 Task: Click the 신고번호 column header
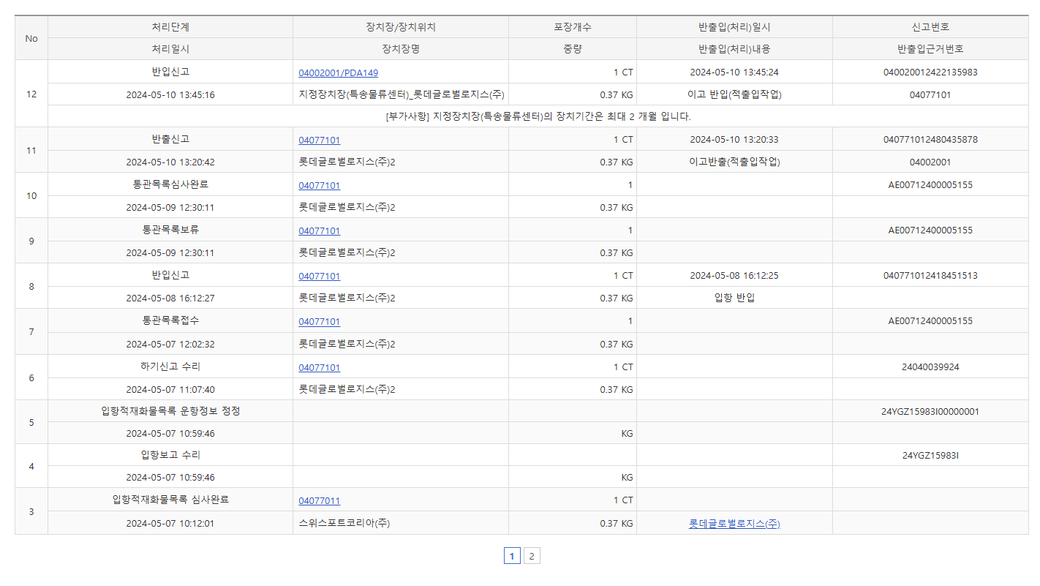(930, 27)
